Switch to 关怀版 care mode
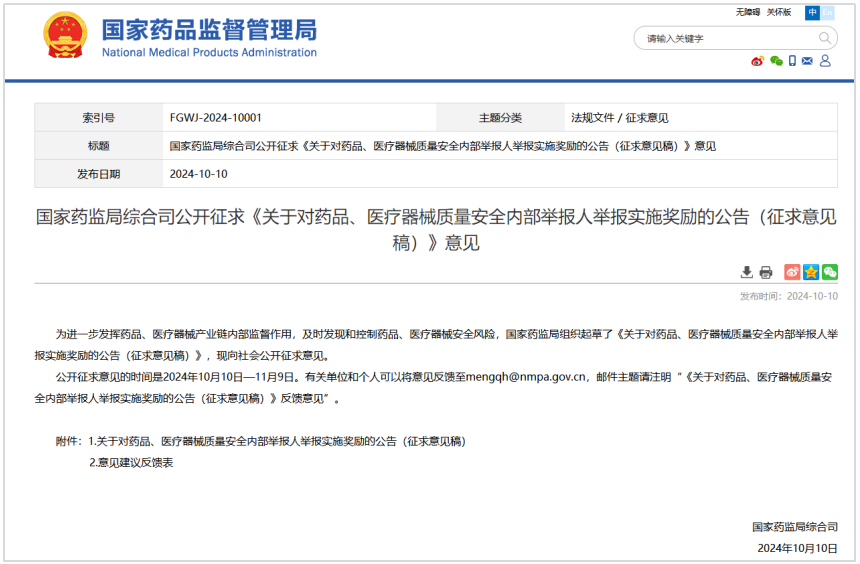The width and height of the screenshot is (860, 564). tap(778, 12)
